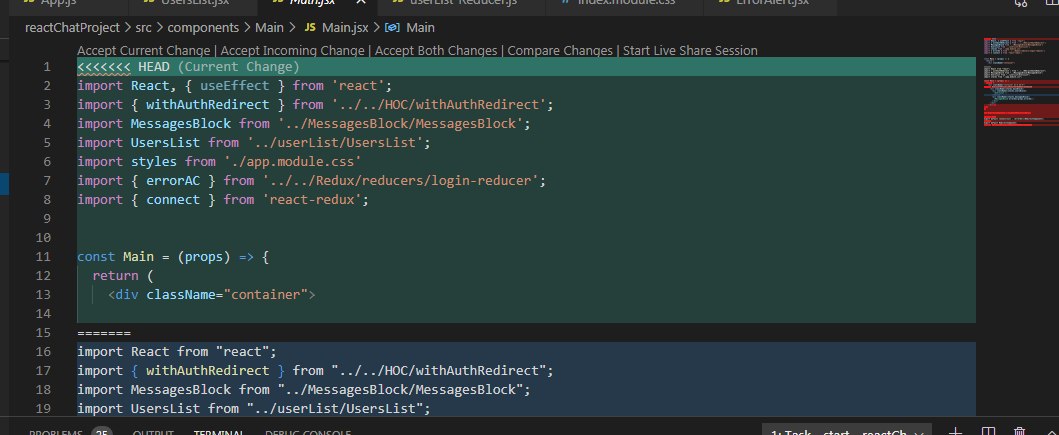Close the Main.jsx editor tab
This screenshot has height=435, width=1059.
click(358, 4)
